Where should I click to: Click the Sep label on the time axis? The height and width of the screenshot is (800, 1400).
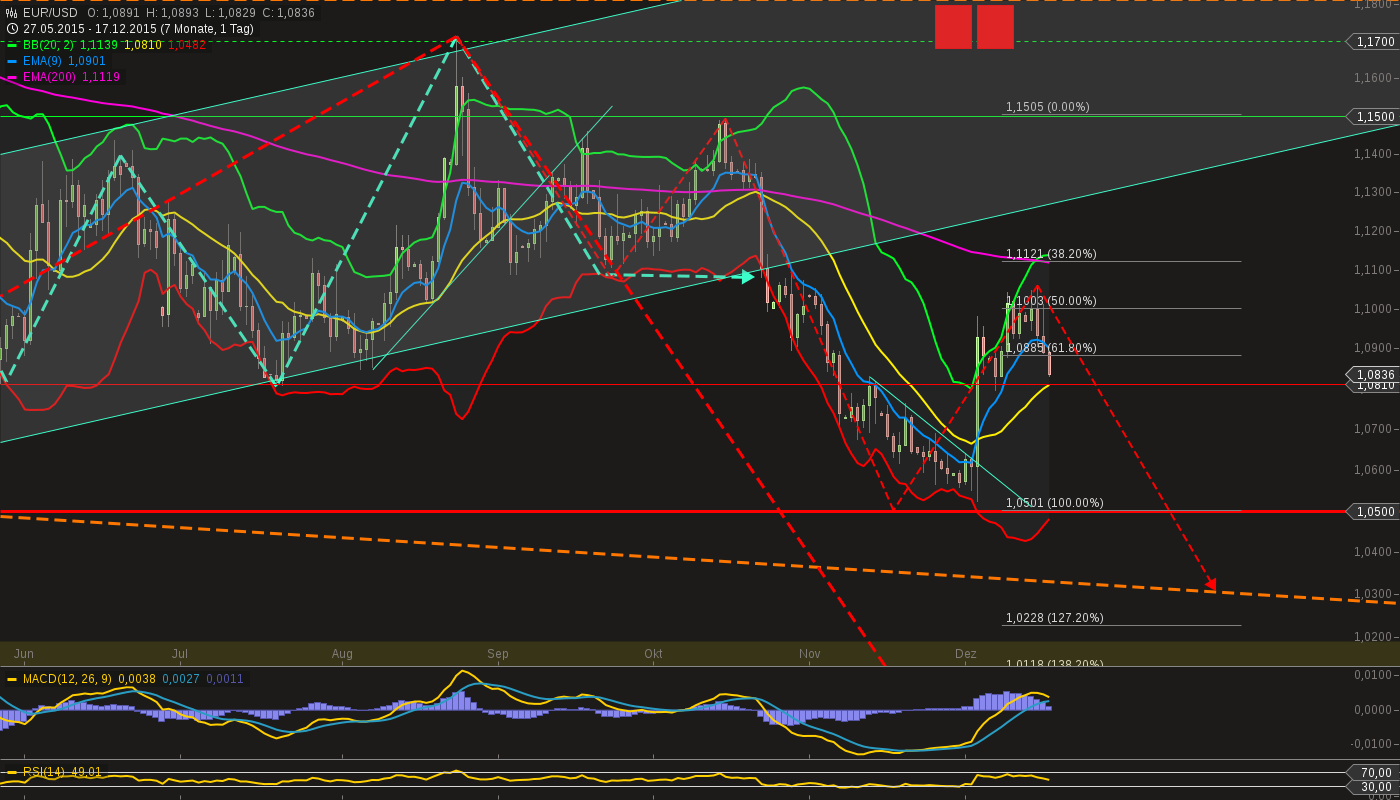click(x=498, y=654)
